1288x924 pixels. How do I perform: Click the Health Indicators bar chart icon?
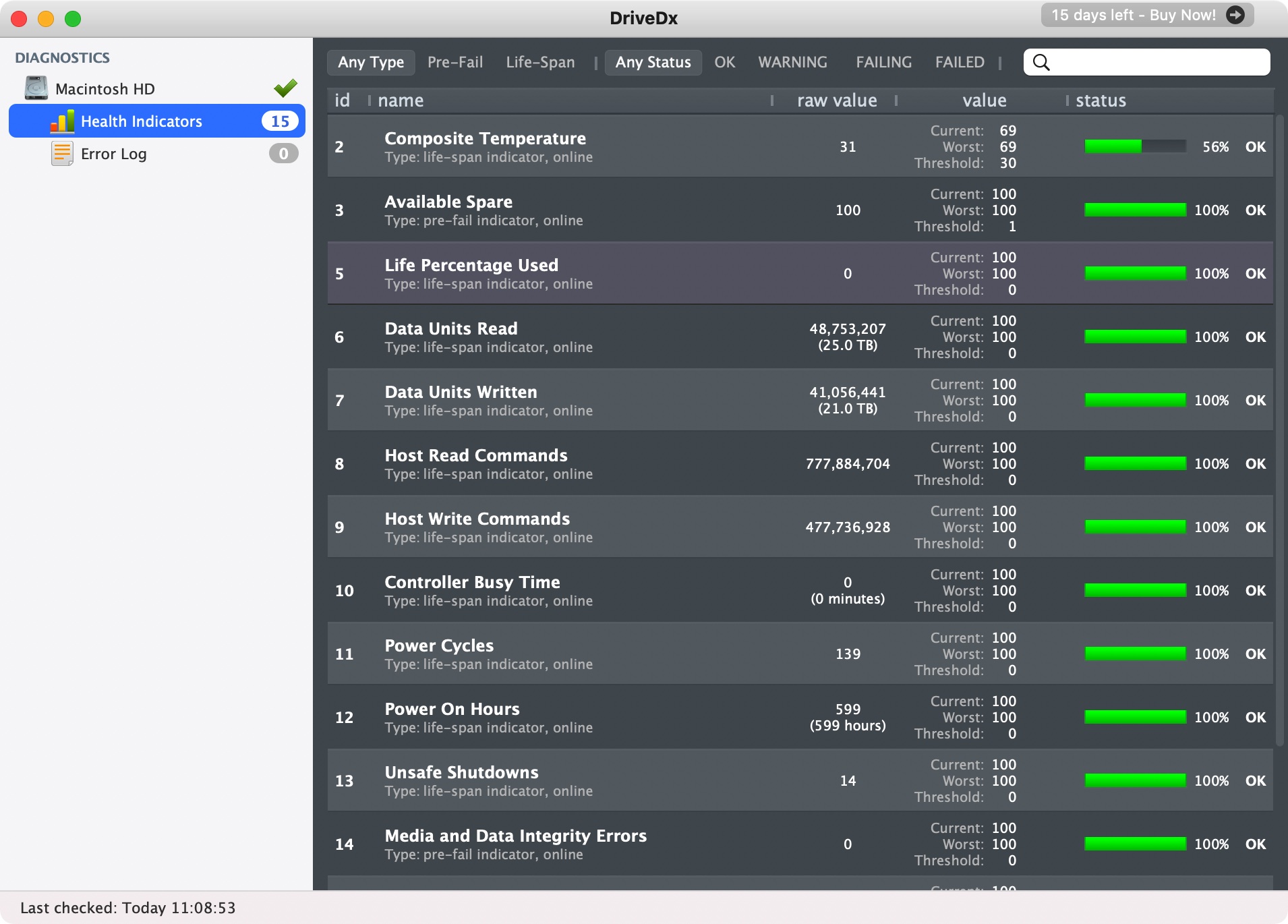coord(63,121)
